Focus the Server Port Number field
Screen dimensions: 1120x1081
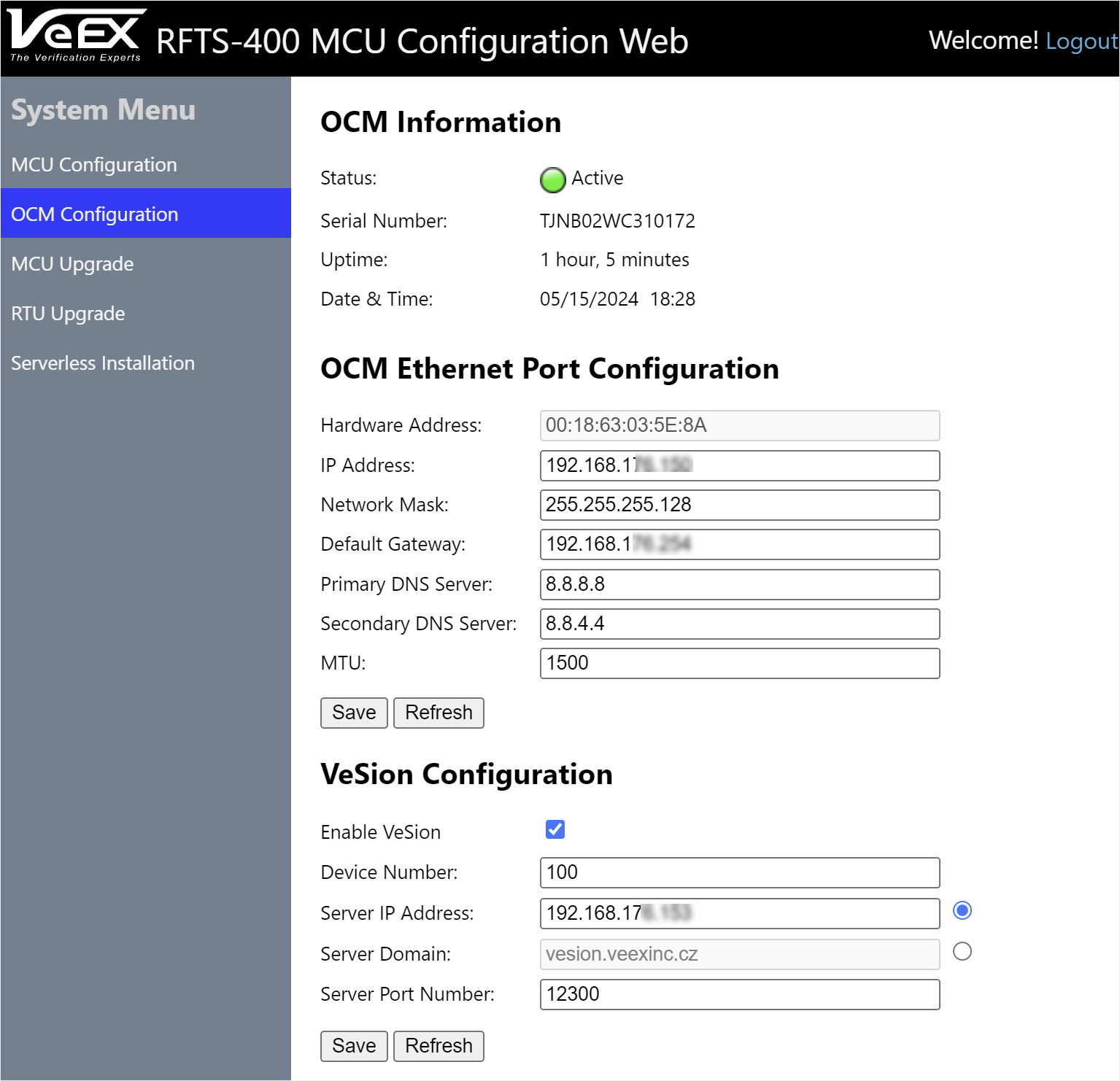tap(740, 994)
